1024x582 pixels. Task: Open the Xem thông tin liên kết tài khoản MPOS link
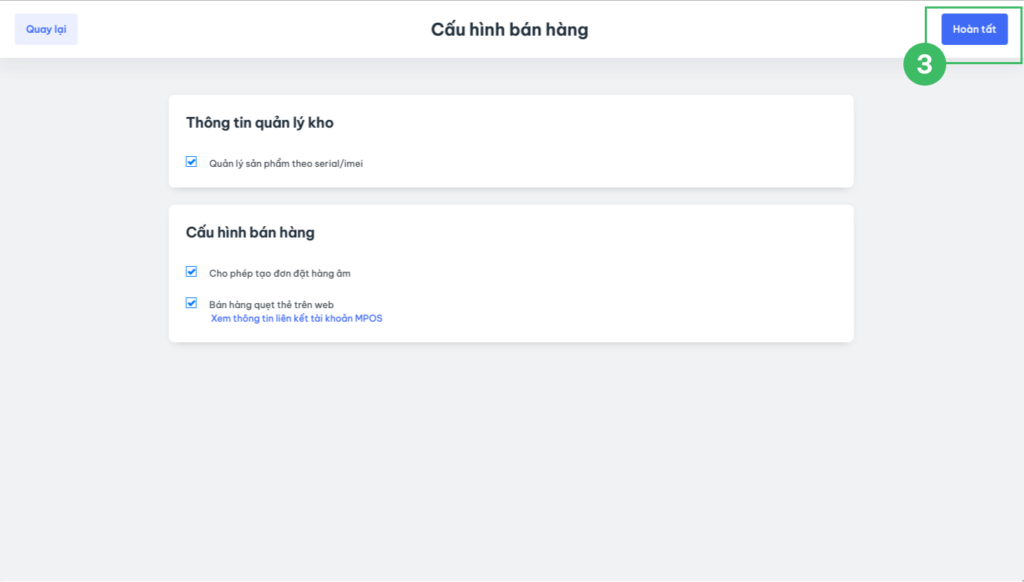[x=296, y=318]
